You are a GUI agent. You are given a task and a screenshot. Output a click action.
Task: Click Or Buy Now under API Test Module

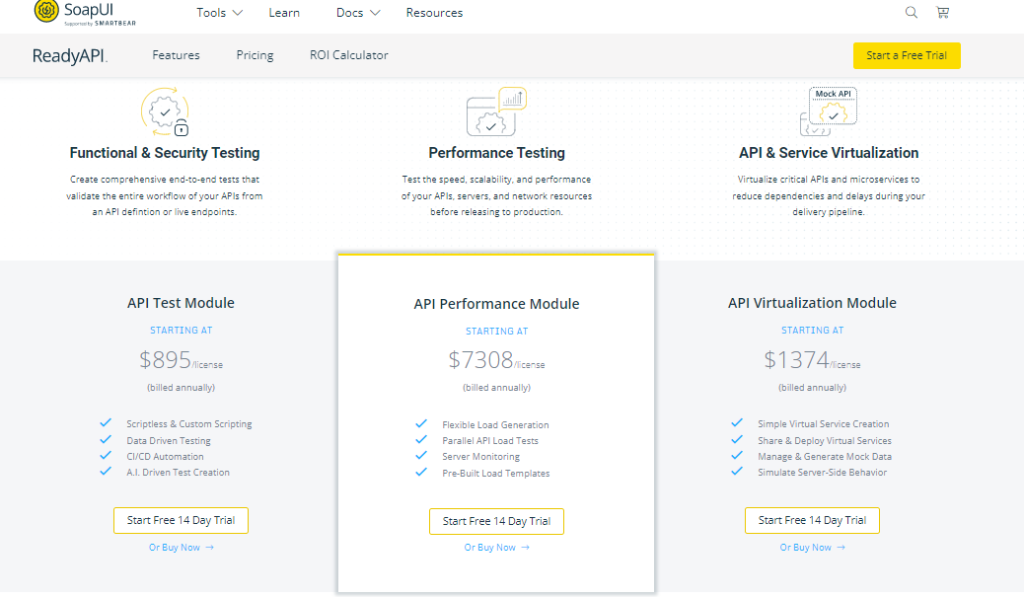(181, 547)
